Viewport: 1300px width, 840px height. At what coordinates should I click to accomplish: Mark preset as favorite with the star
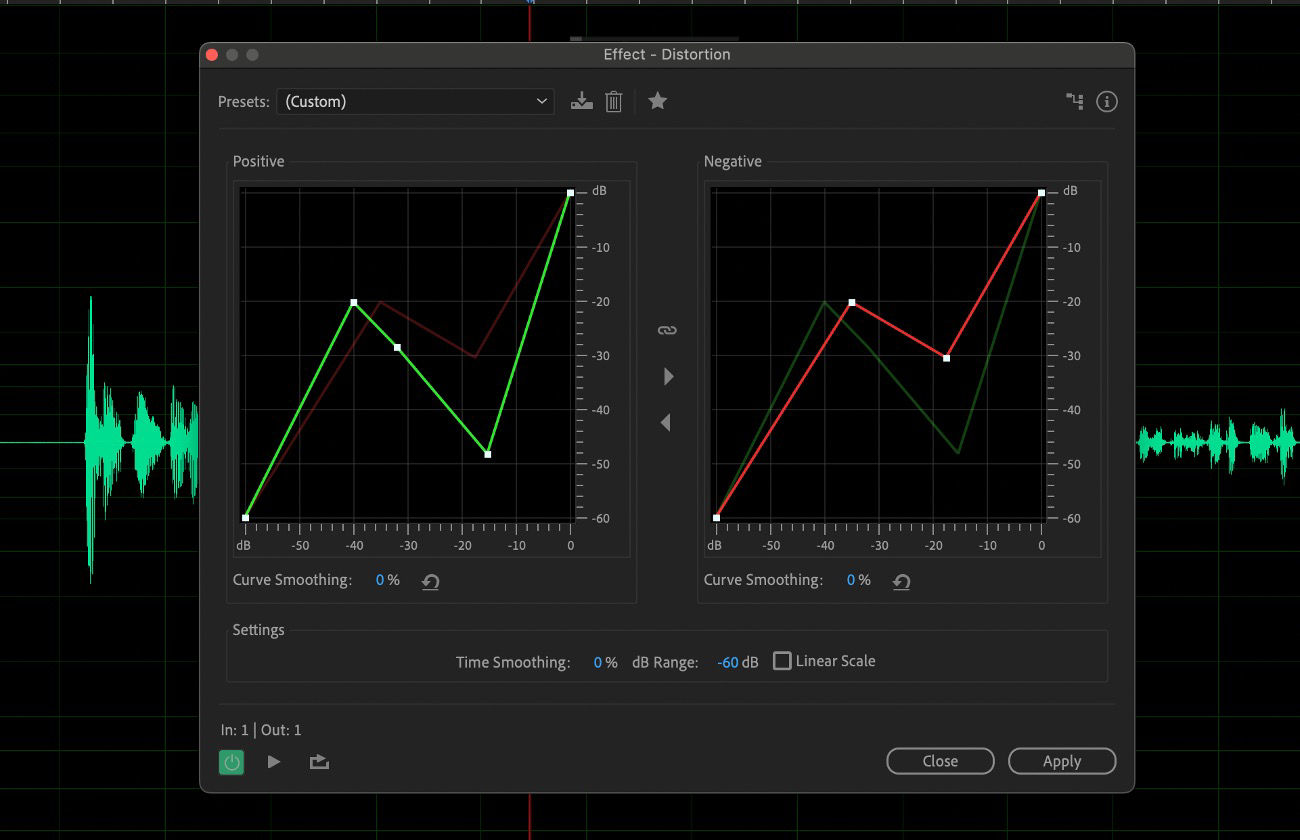658,101
